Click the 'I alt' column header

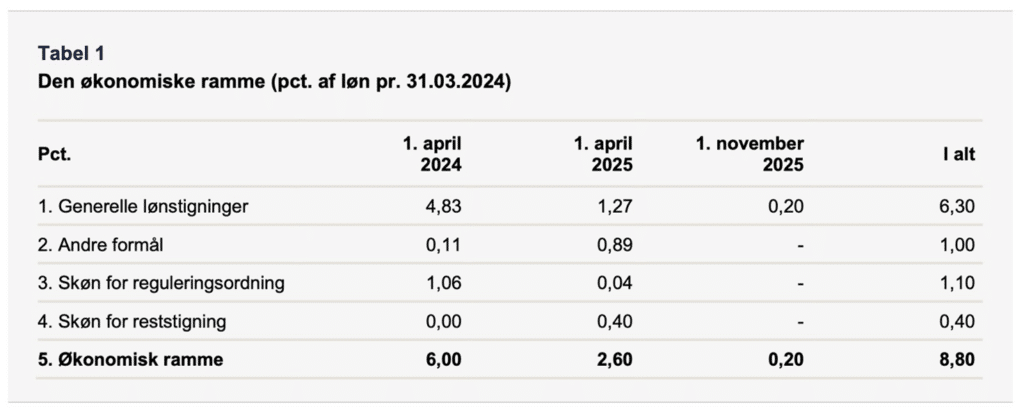click(x=958, y=155)
